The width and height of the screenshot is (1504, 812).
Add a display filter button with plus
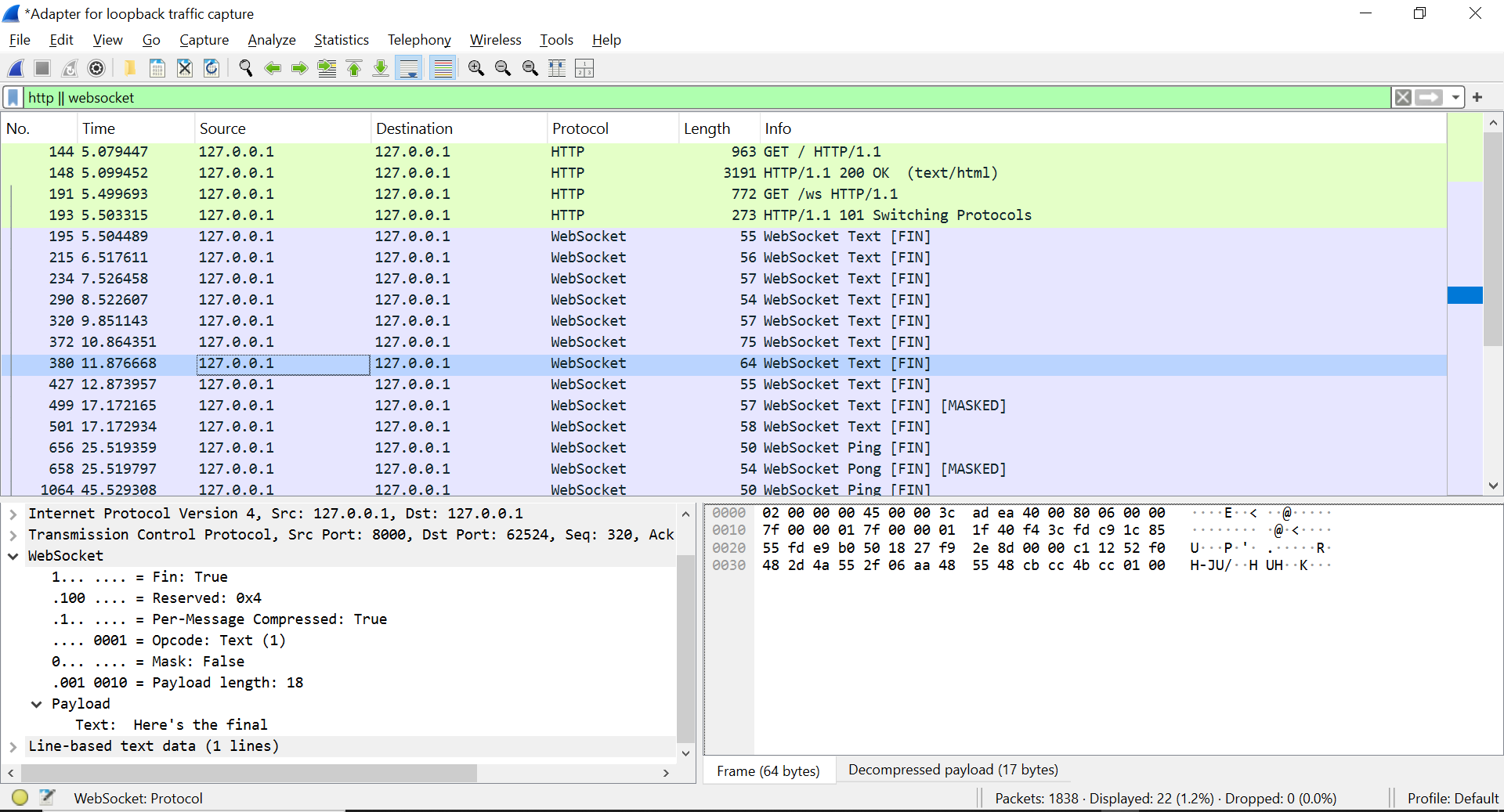click(1477, 98)
